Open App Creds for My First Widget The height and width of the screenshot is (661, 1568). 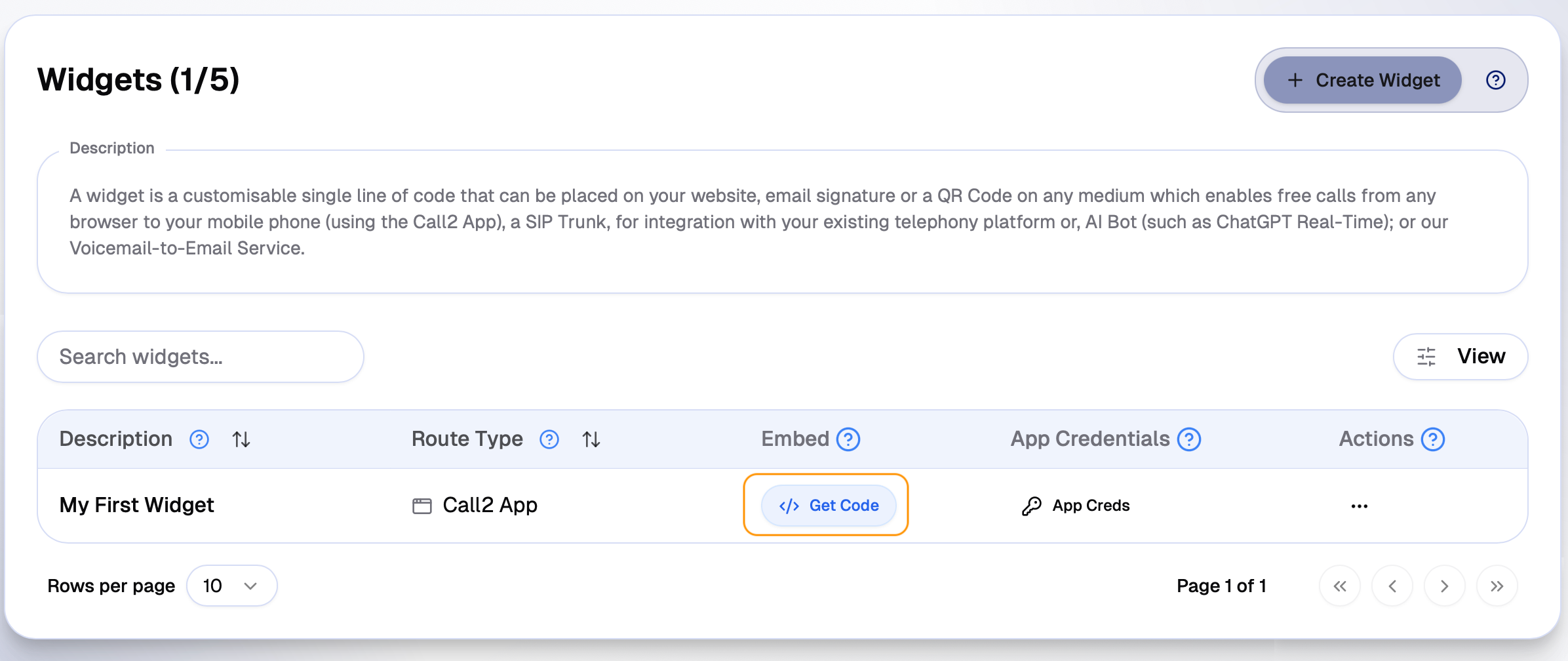tap(1076, 506)
